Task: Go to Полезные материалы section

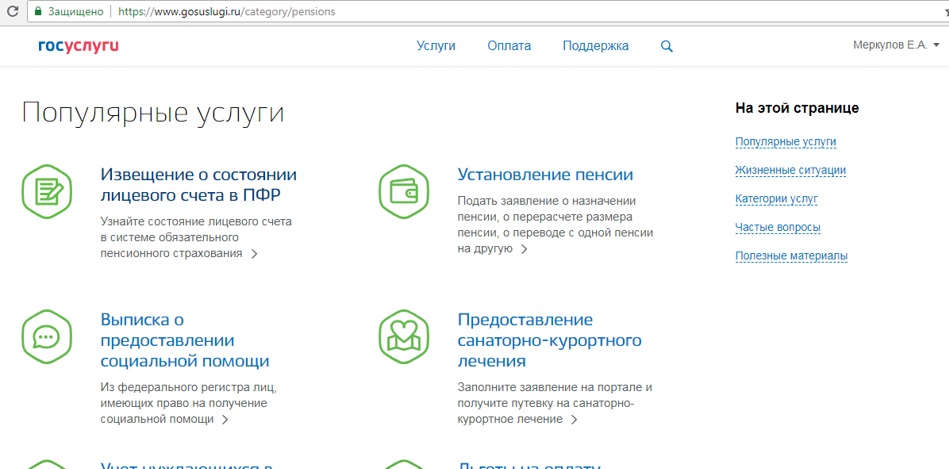Action: (x=791, y=256)
